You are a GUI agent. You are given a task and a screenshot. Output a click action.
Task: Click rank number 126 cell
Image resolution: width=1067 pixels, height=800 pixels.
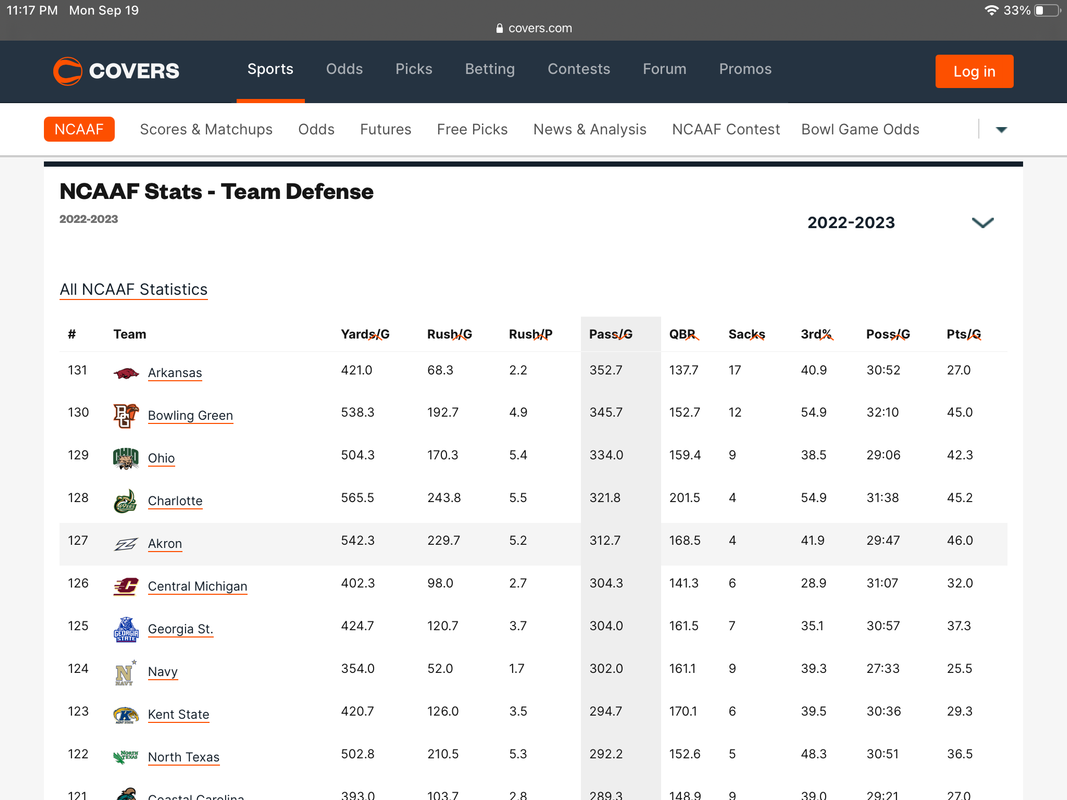click(x=78, y=583)
